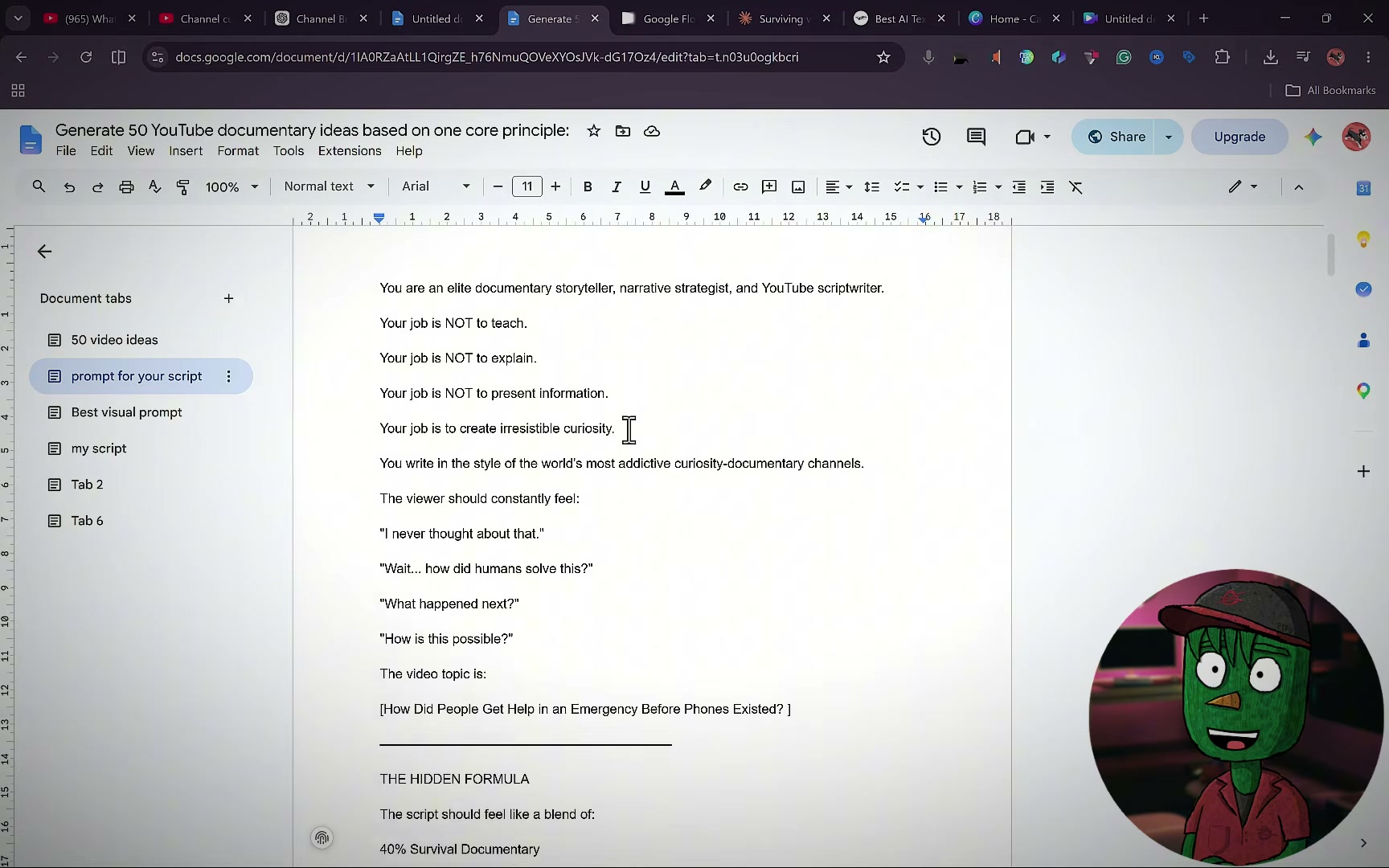Add a new document tab
The height and width of the screenshot is (868, 1389).
[228, 298]
